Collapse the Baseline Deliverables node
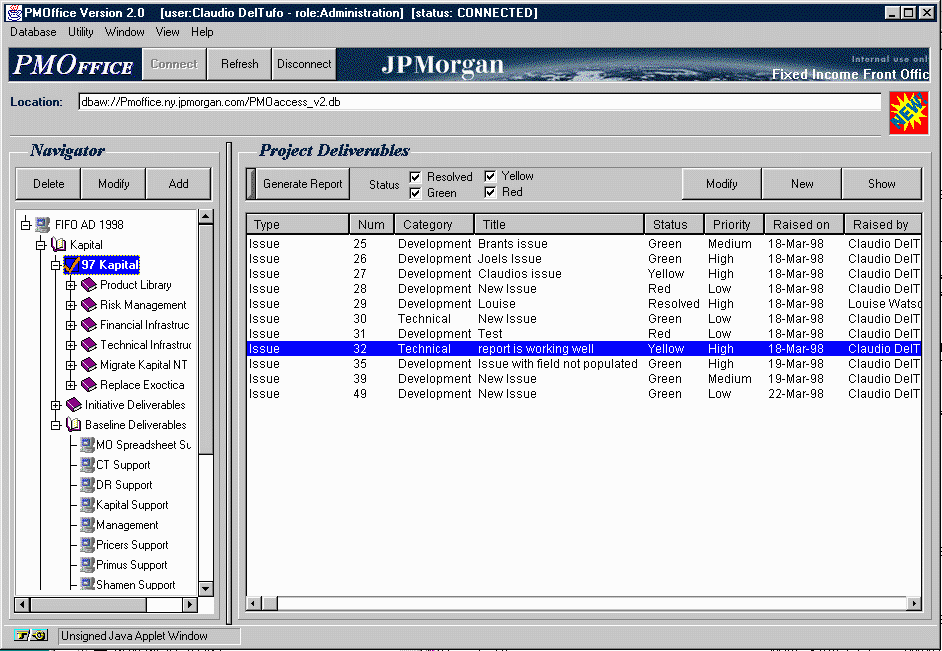 [56, 425]
